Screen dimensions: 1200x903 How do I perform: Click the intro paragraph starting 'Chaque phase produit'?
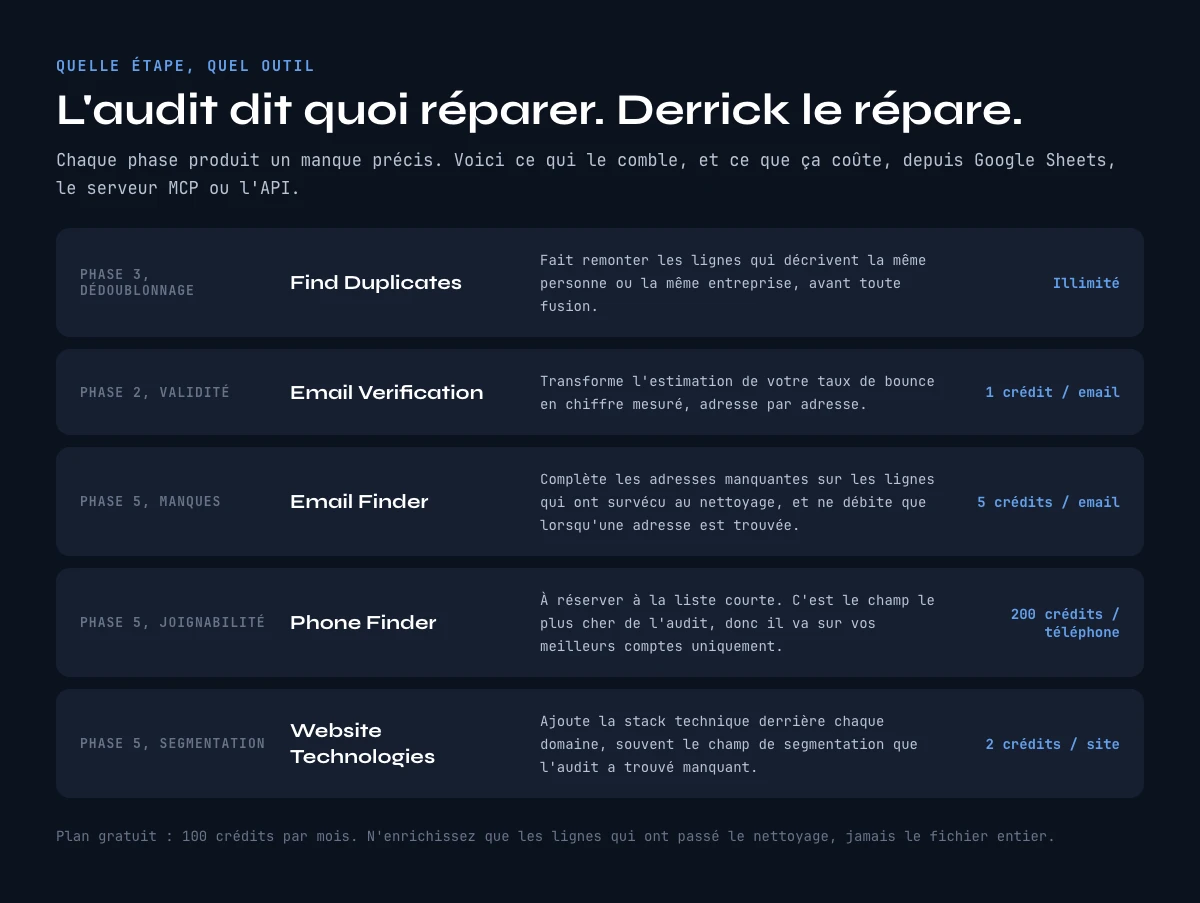point(586,174)
